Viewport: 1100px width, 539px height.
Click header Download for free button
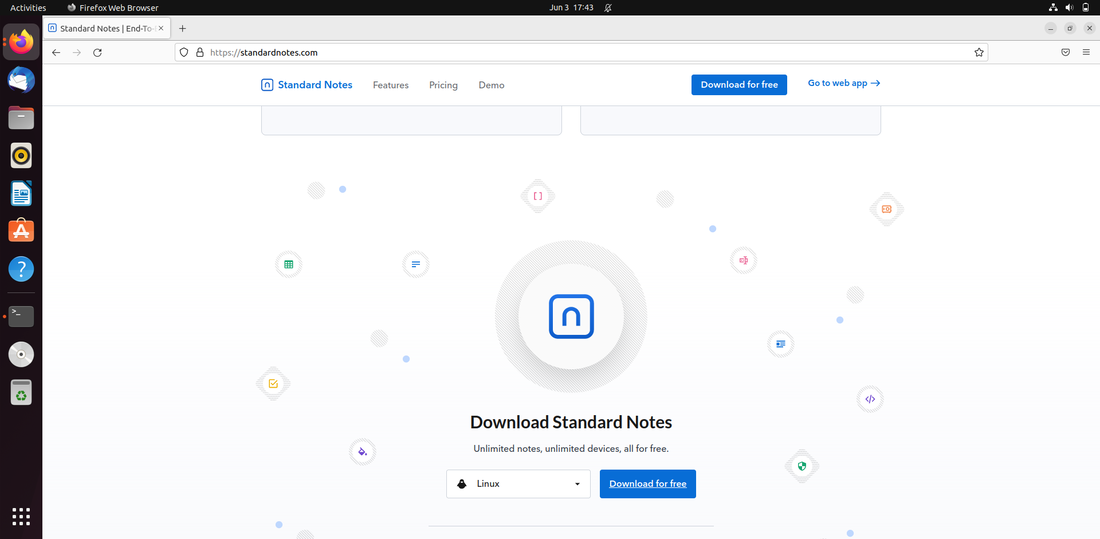739,85
